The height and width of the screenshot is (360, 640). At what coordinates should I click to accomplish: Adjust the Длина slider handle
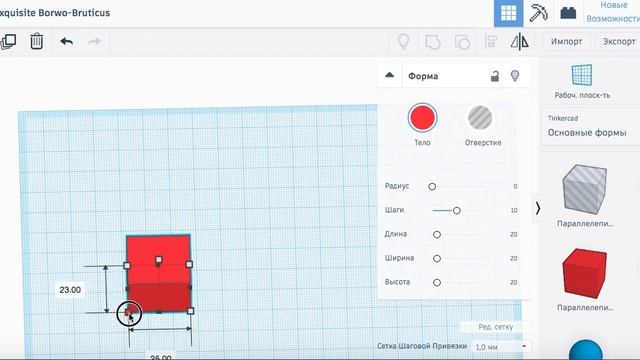437,235
